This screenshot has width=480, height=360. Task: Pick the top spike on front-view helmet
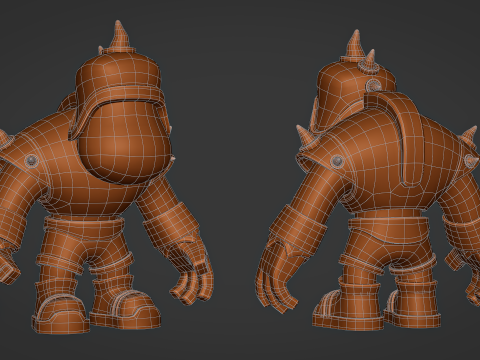pyautogui.click(x=120, y=36)
